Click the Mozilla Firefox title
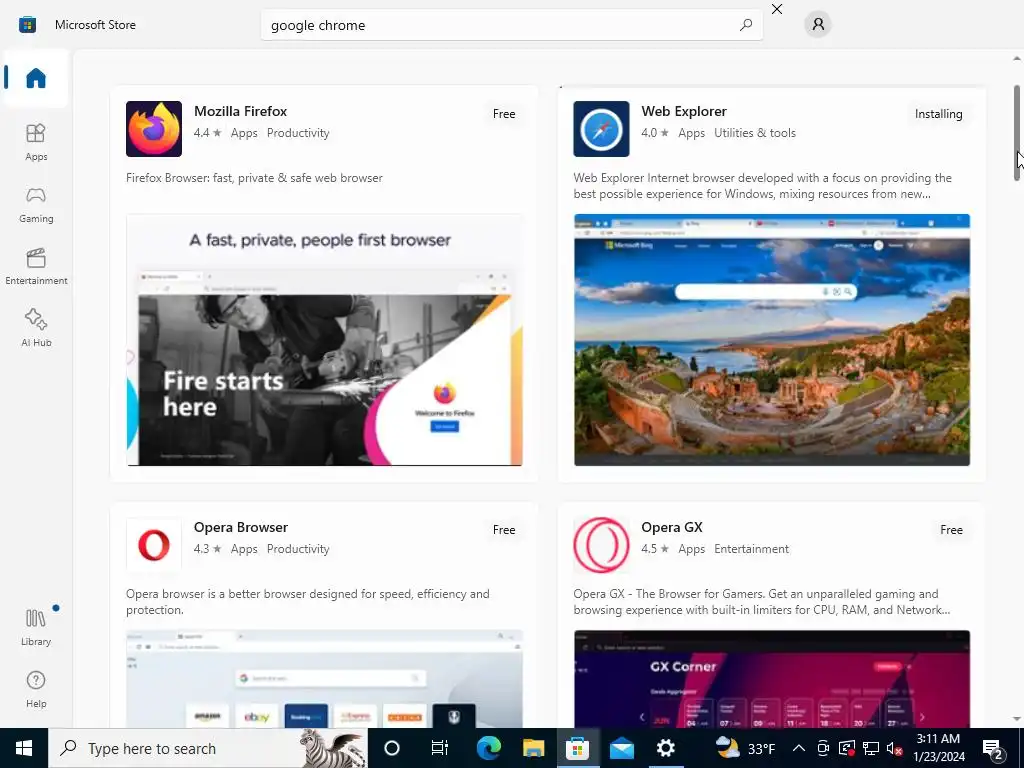 click(240, 111)
